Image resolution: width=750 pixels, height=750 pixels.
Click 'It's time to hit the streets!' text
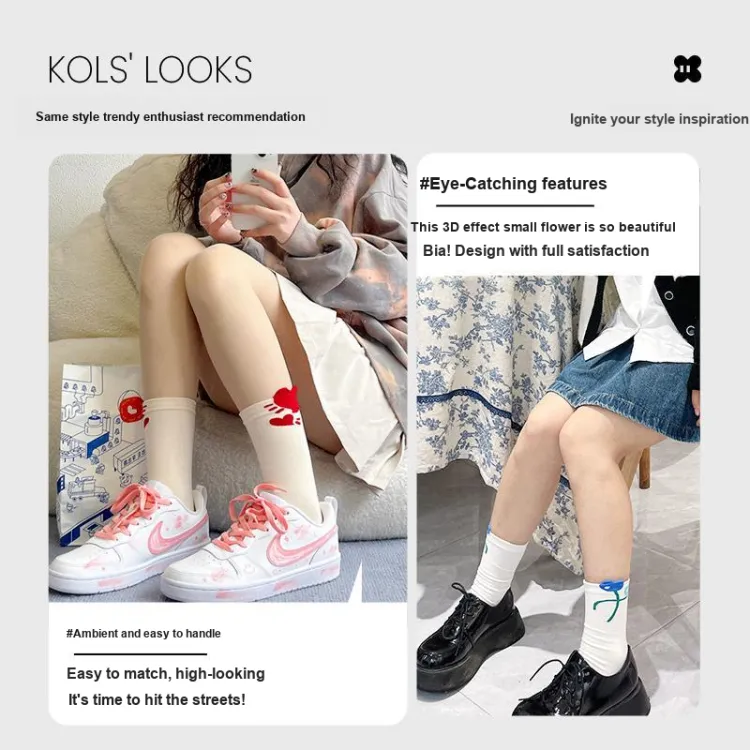(157, 700)
